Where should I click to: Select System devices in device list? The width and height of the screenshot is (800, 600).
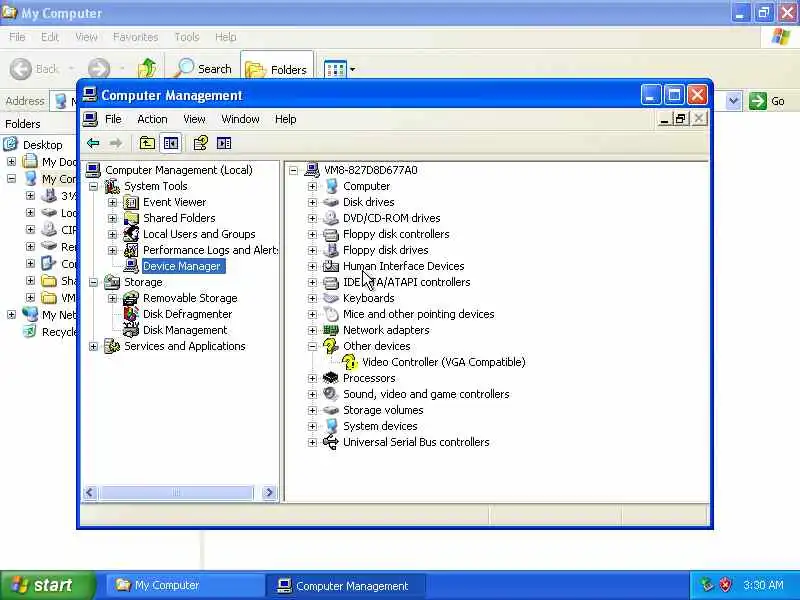[x=380, y=427]
